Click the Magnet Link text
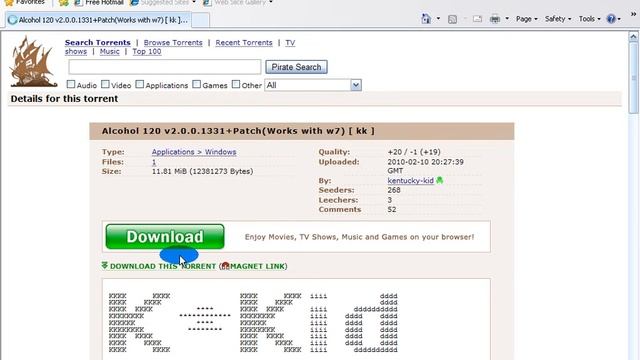Screen dimensions: 640x360 tap(257, 266)
